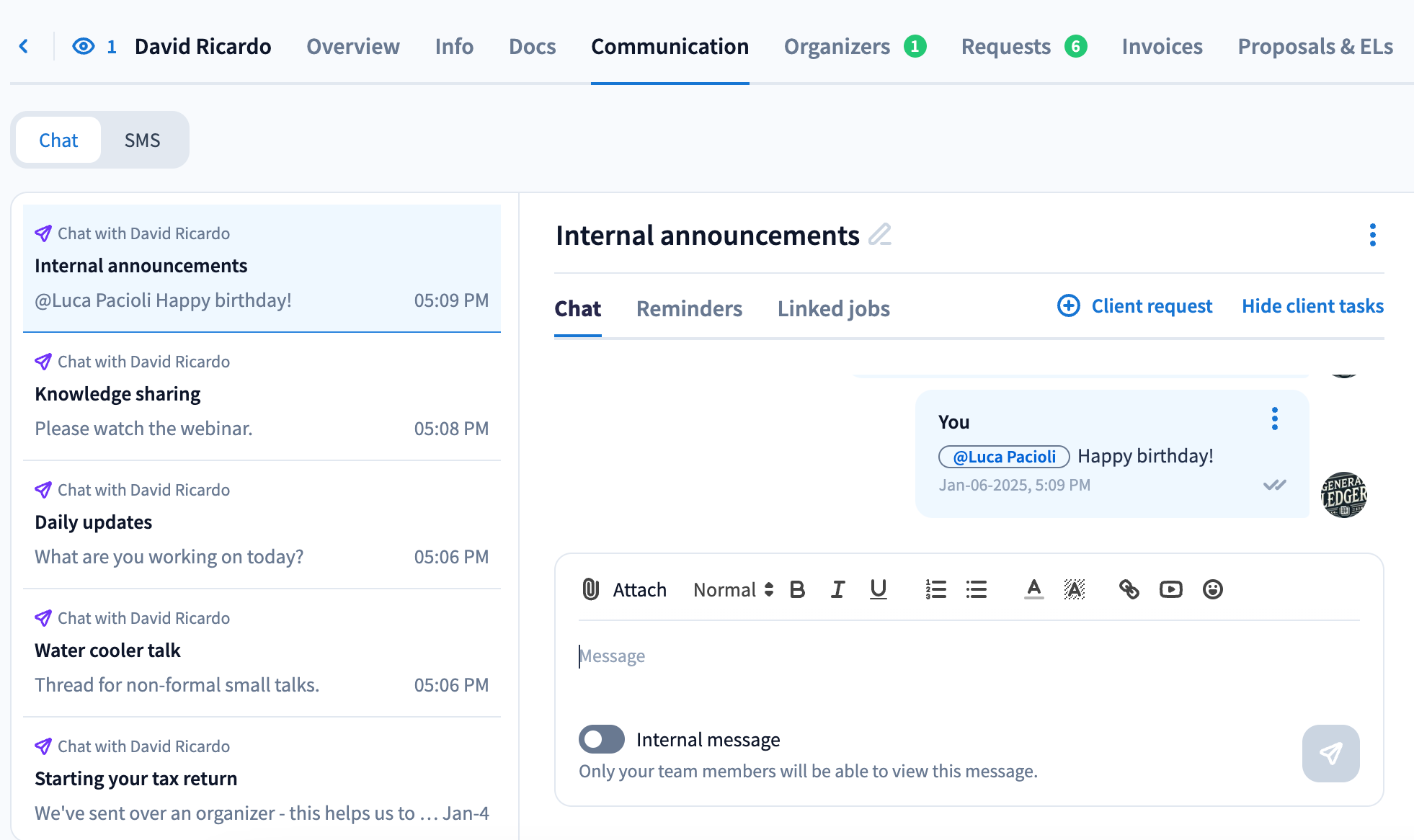This screenshot has height=840, width=1414.
Task: Insert a numbered list
Action: coord(935,589)
